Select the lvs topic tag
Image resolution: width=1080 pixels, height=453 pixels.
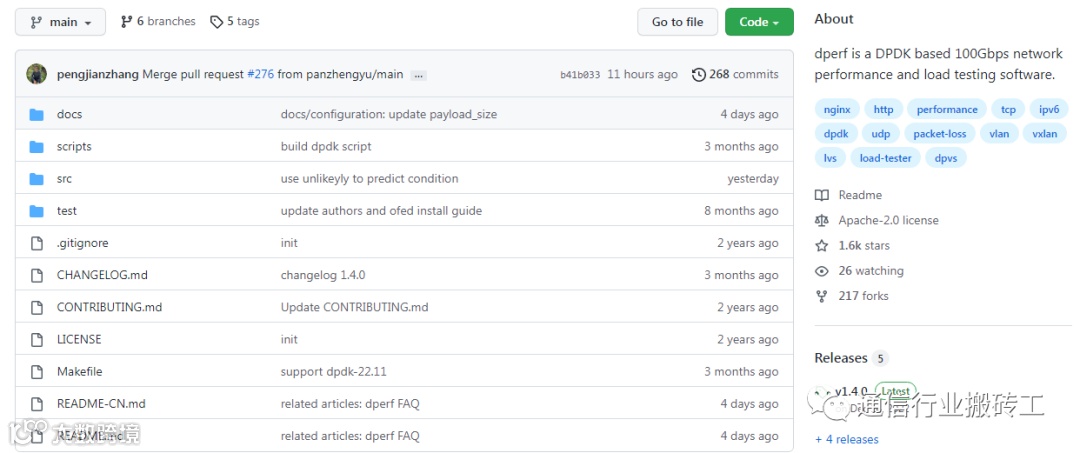(830, 158)
